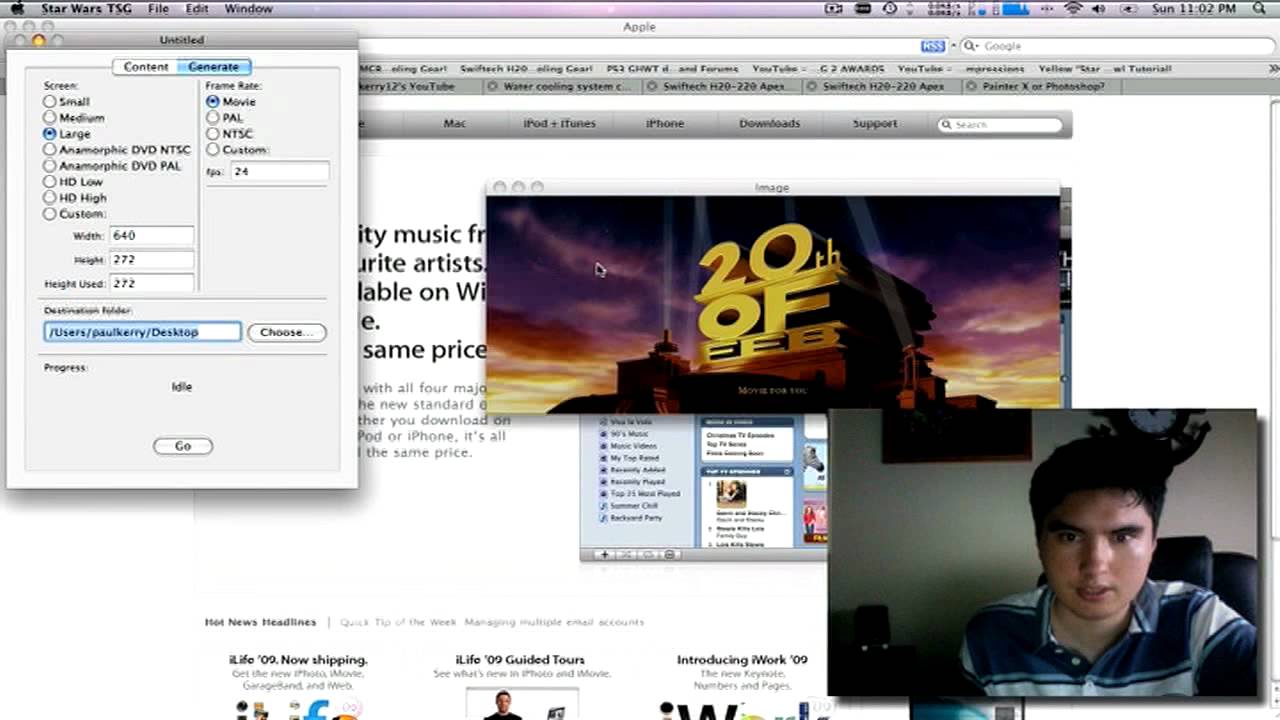
Task: Open iLife '09 Guided Tours promo
Action: pos(520,660)
